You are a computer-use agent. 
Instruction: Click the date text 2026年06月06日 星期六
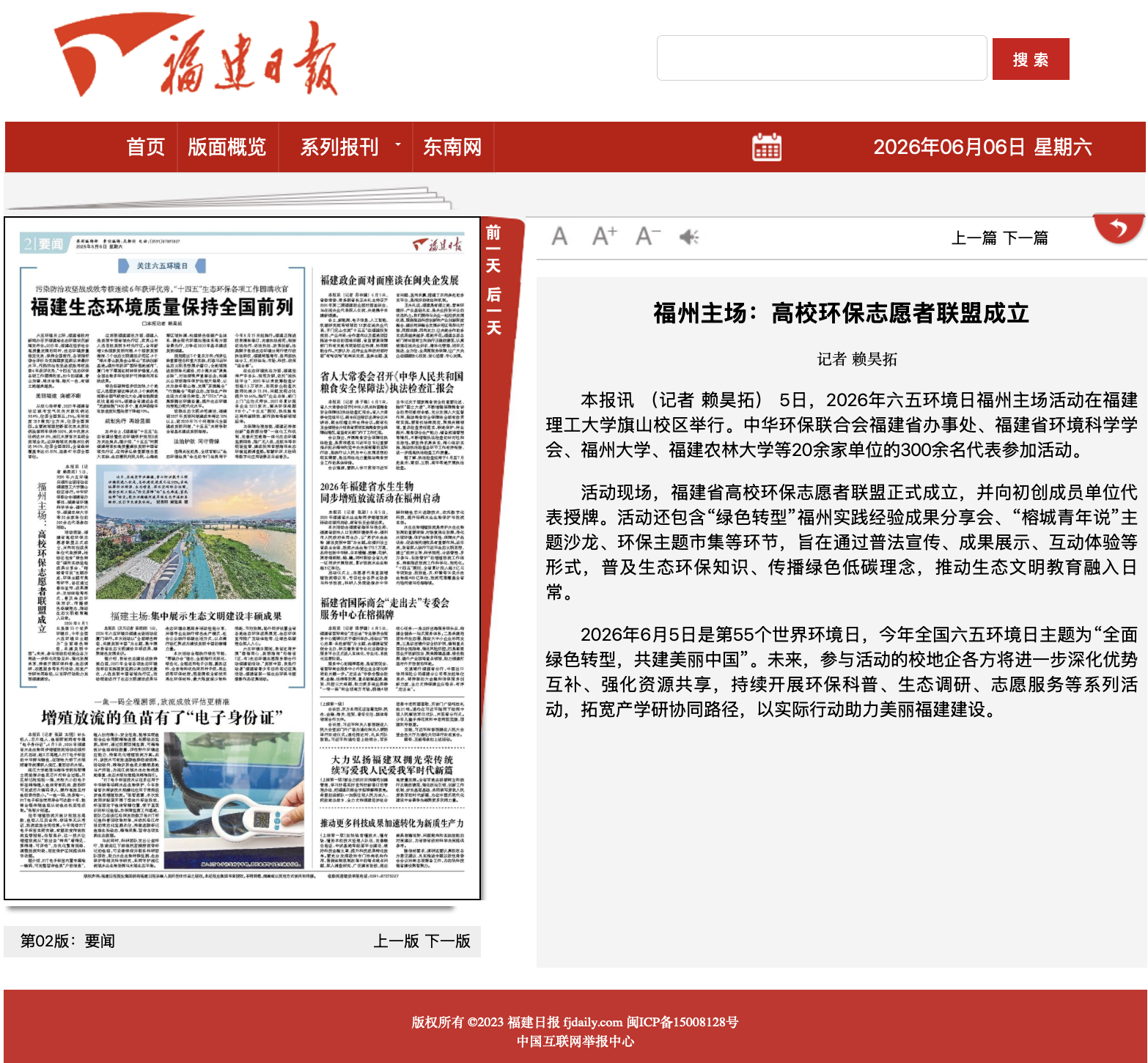(x=982, y=147)
